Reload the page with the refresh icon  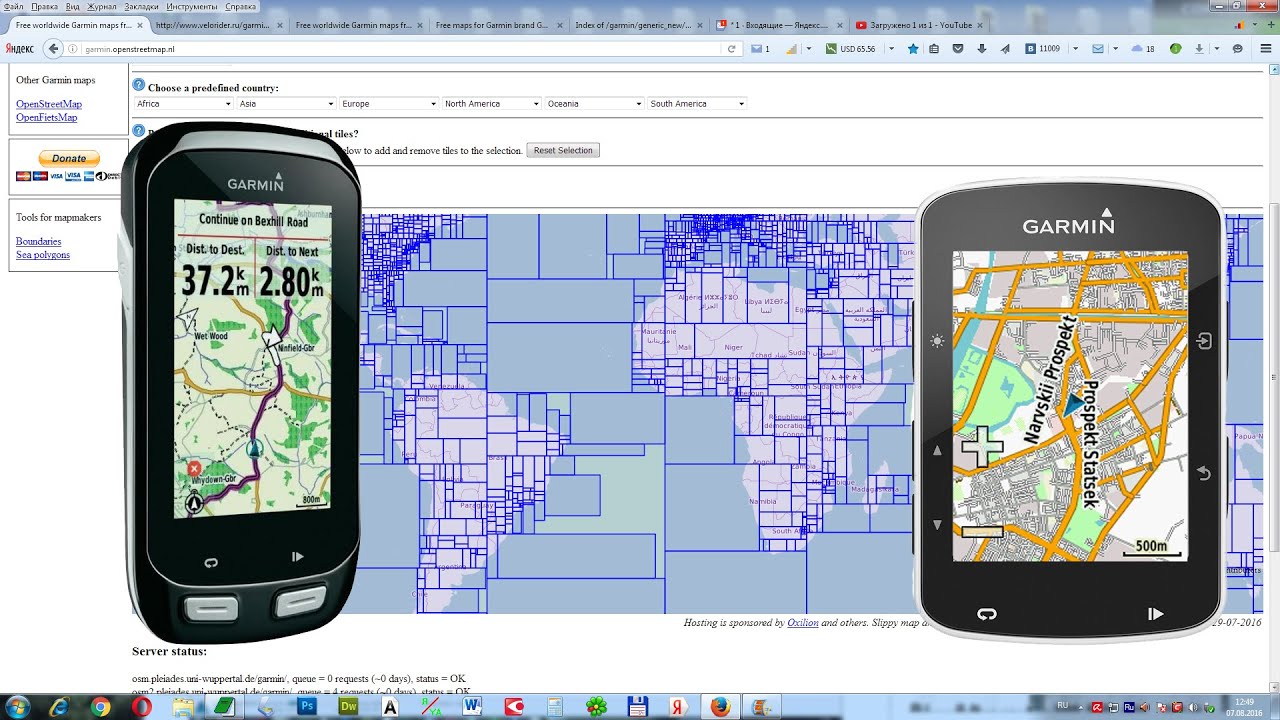pyautogui.click(x=732, y=48)
